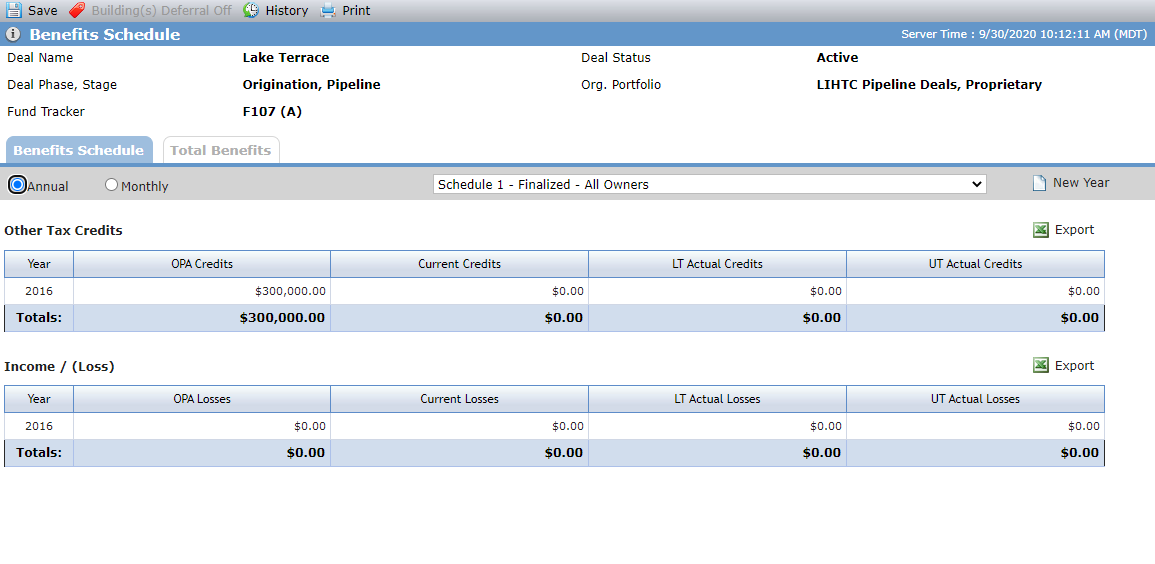This screenshot has width=1155, height=564.
Task: Click the Current Credits column header
Action: pos(460,264)
